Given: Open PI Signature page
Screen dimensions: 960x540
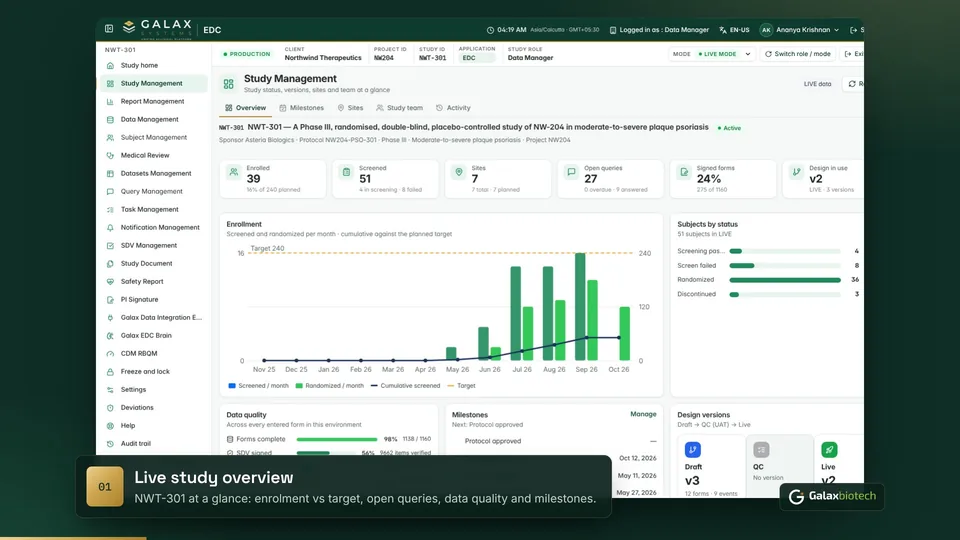Looking at the screenshot, I should 154,299.
